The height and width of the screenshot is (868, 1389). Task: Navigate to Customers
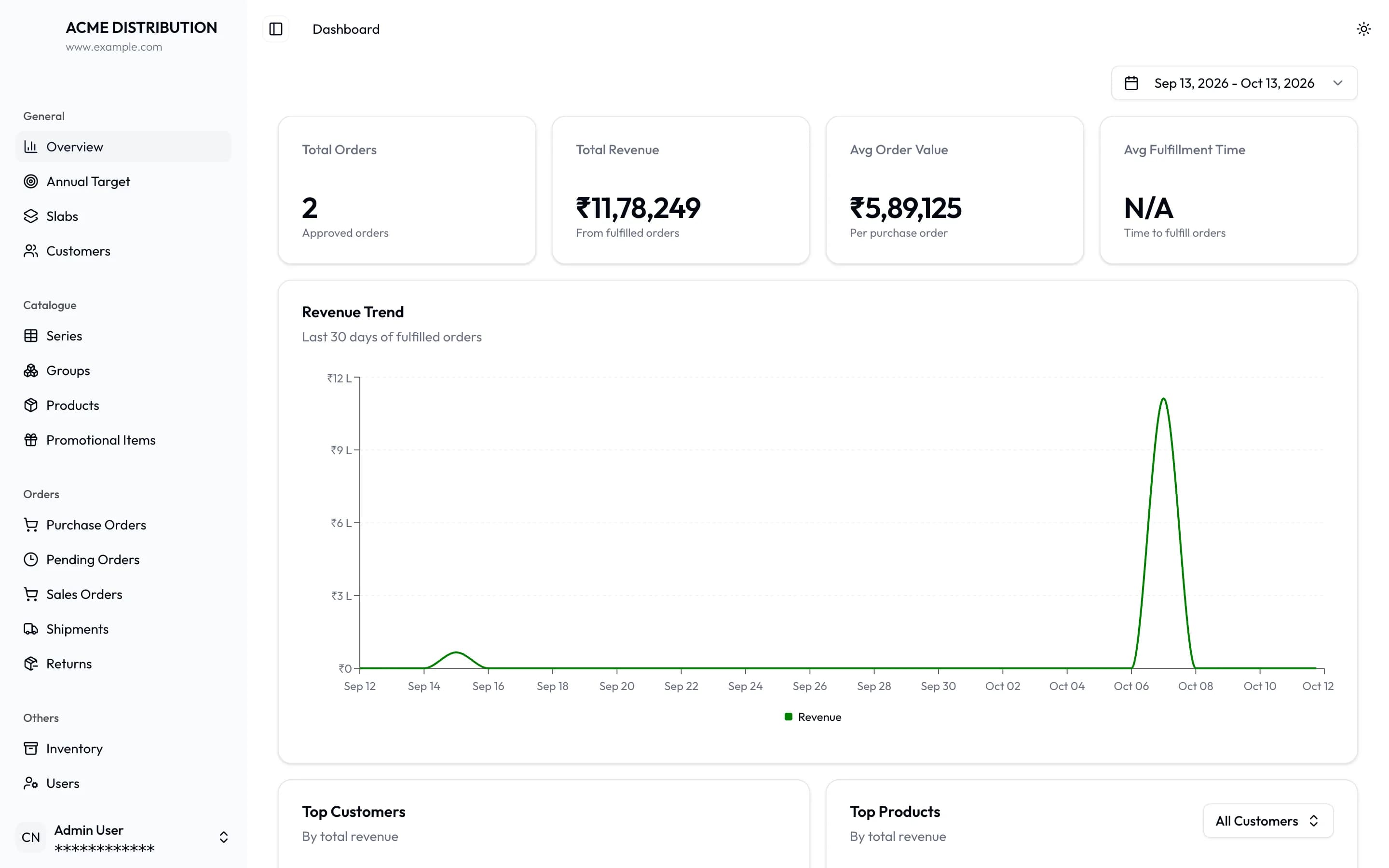tap(123, 251)
